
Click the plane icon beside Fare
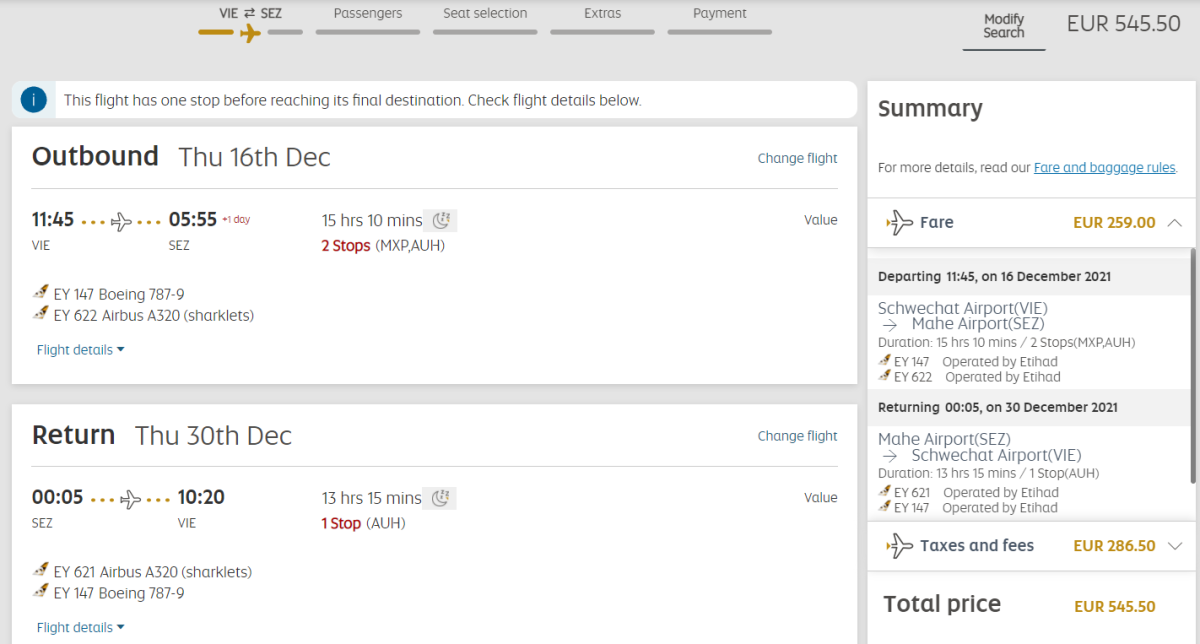click(x=900, y=222)
